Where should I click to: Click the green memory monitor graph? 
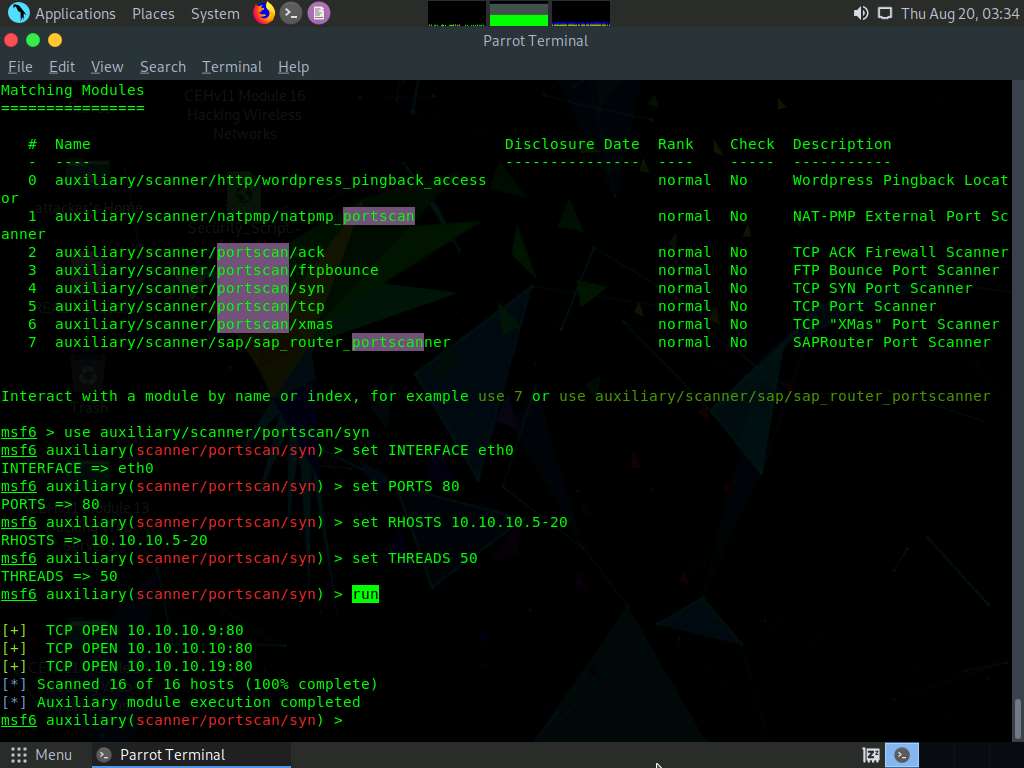tap(519, 14)
